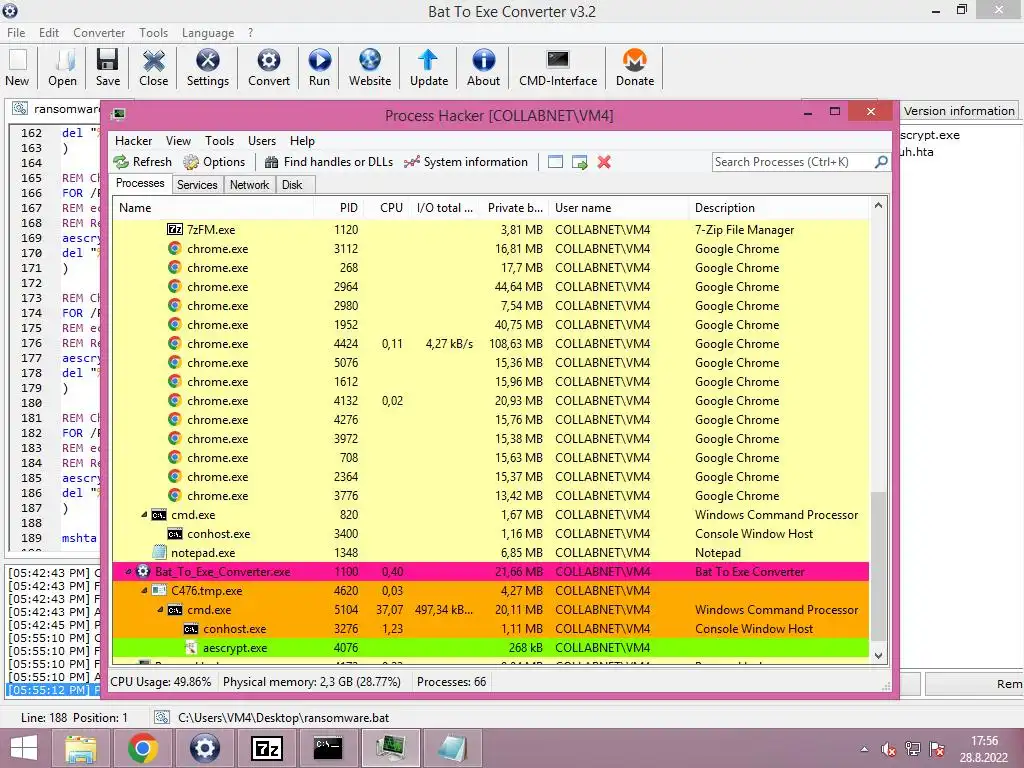Sort by the User name column header
1024x768 pixels.
click(619, 208)
